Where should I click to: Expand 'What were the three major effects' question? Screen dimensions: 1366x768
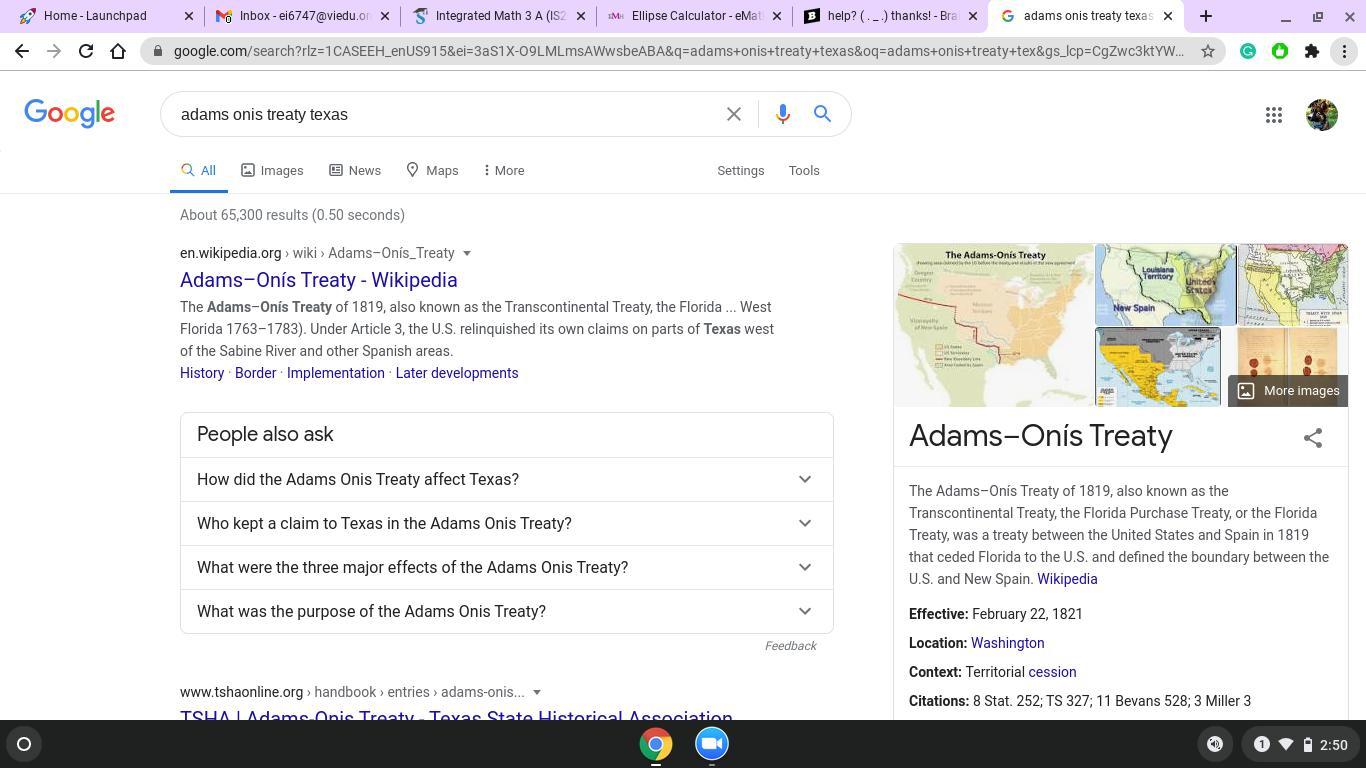(507, 567)
